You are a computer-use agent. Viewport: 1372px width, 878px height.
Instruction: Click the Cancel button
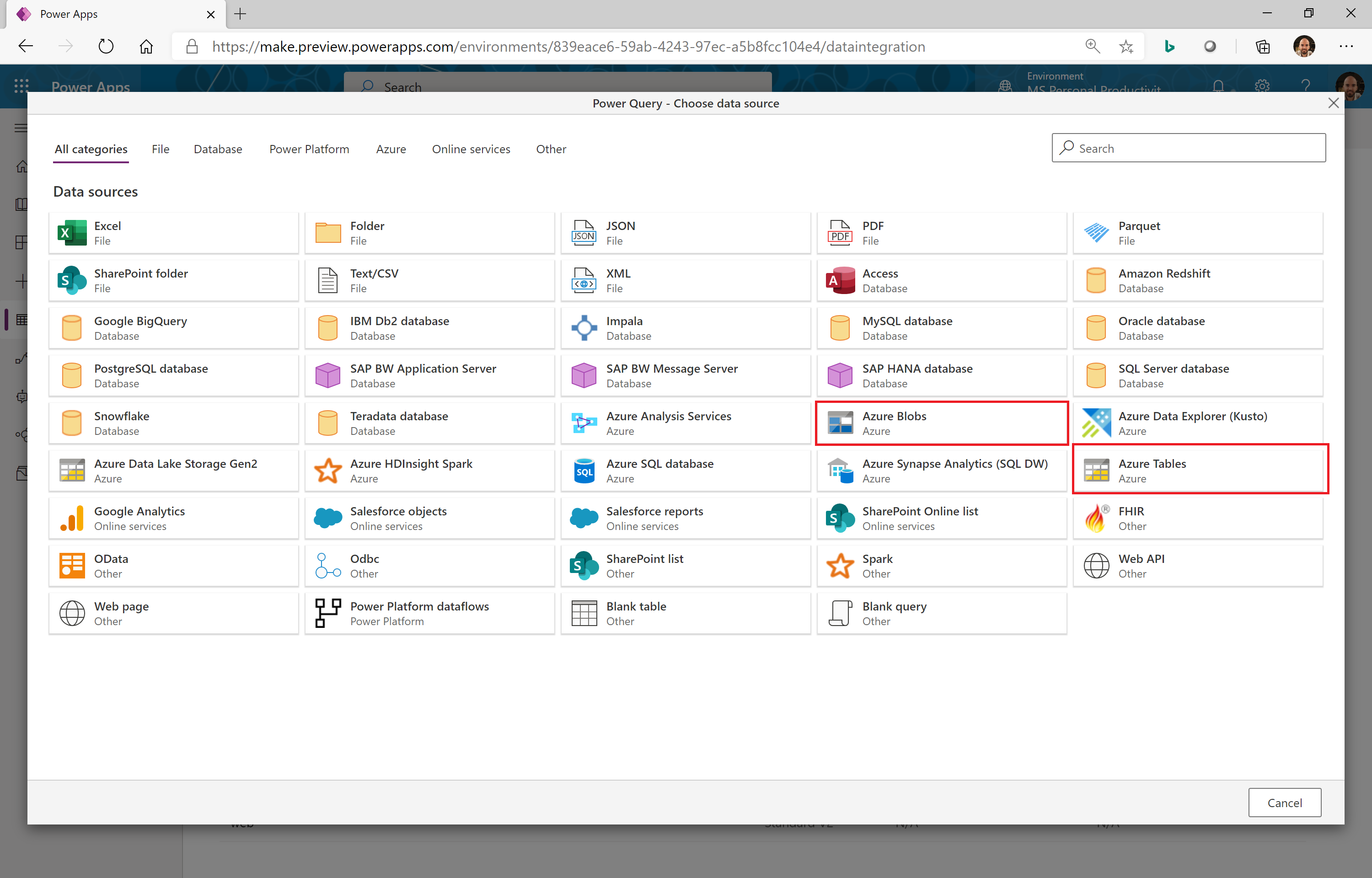1284,802
